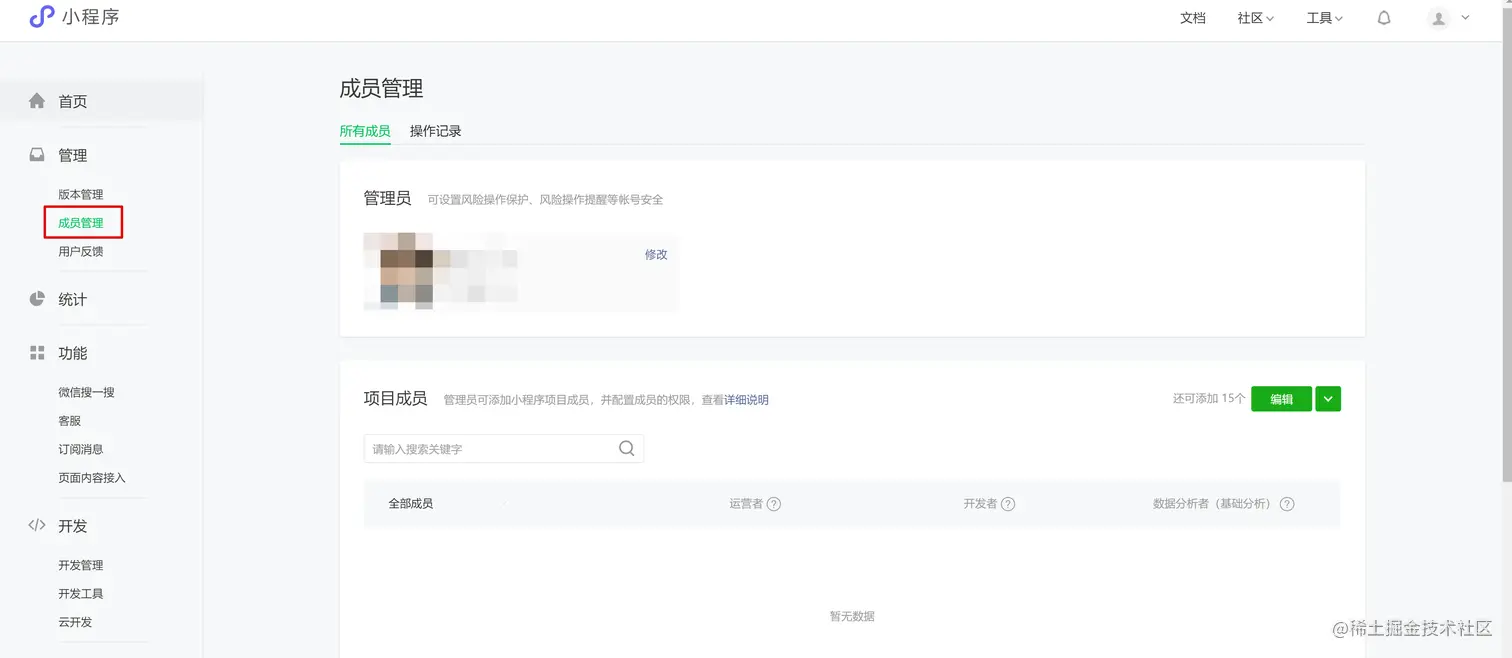
Task: Open 微信搜一搜 in sidebar
Action: coord(86,392)
